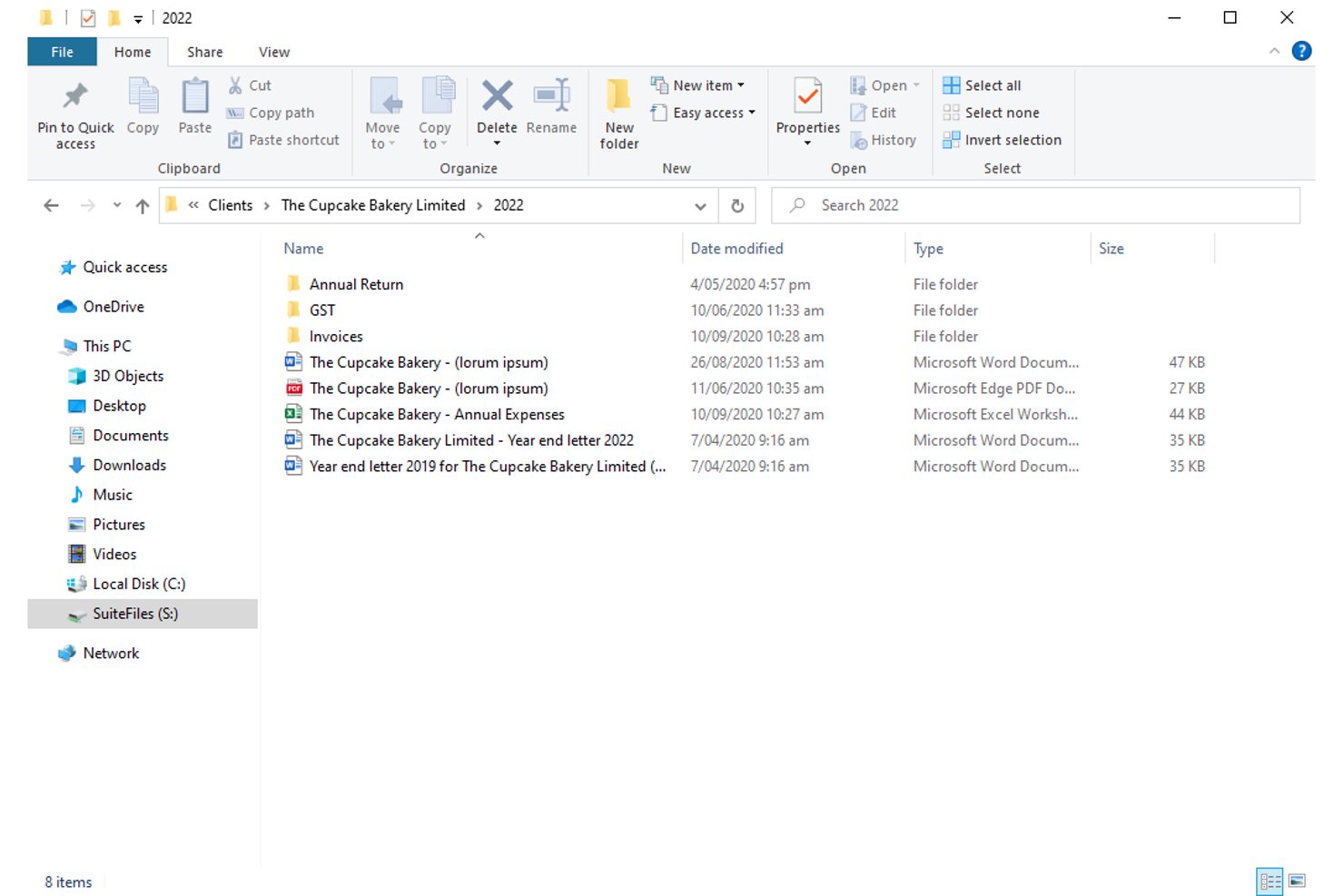
Task: Select Year end letter 2022 document
Action: point(471,440)
